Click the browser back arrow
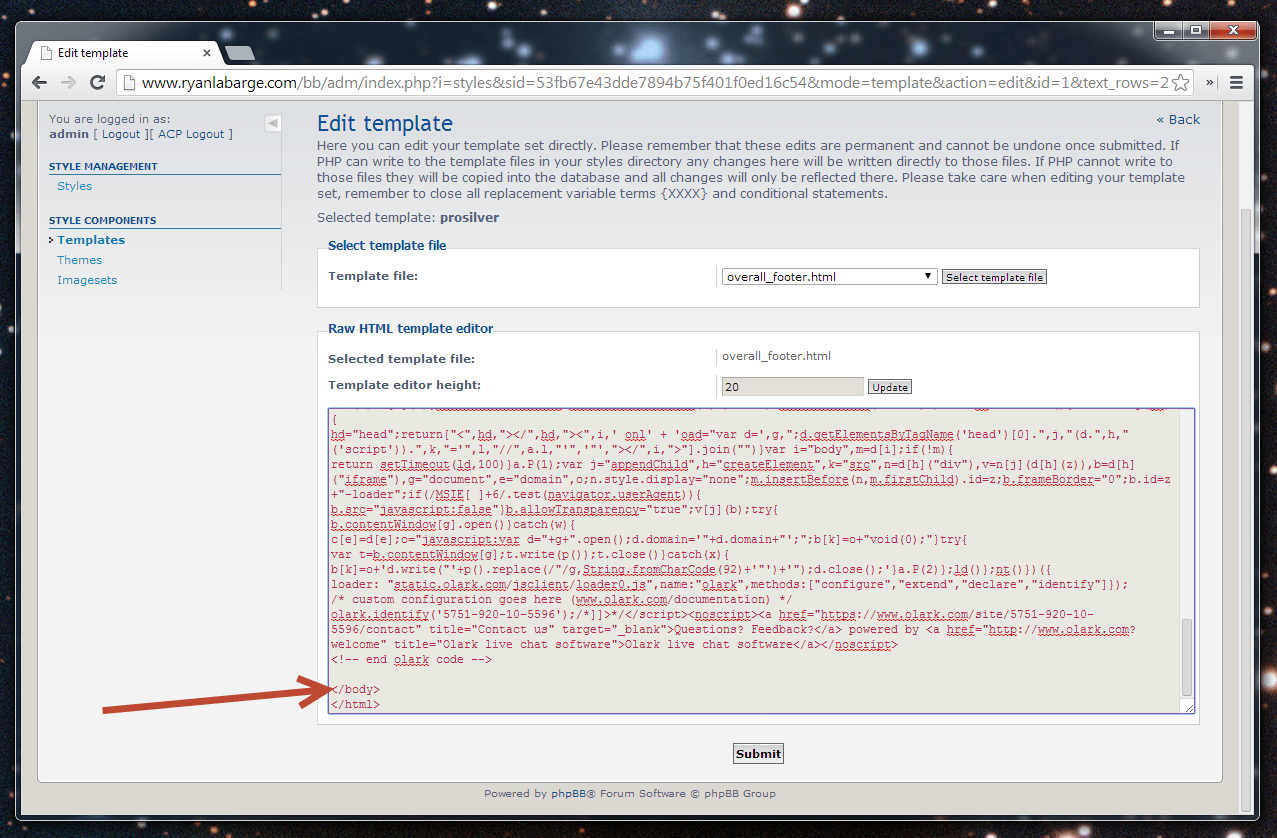This screenshot has width=1277, height=838. tap(41, 82)
